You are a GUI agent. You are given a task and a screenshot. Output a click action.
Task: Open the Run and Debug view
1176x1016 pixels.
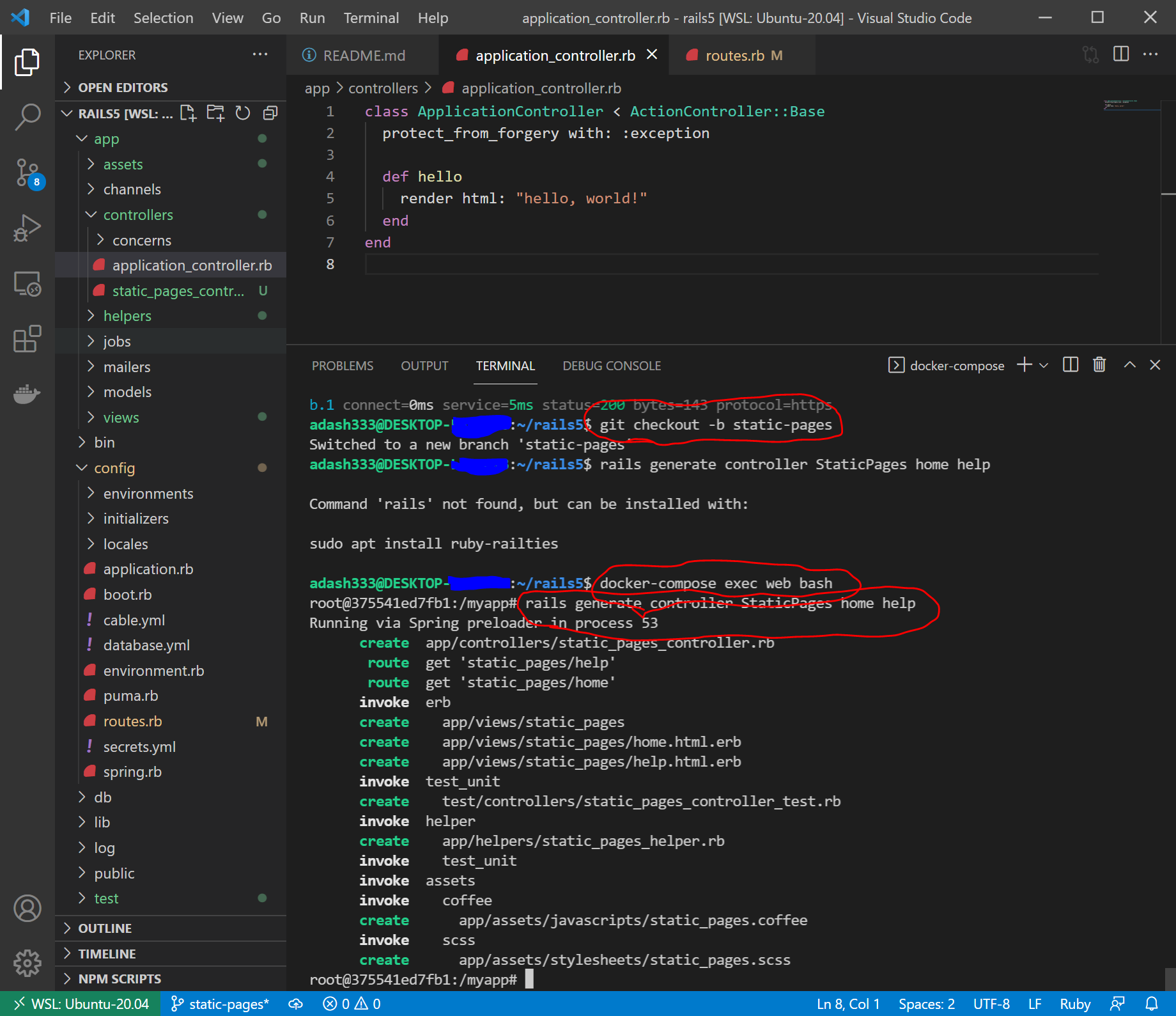click(x=27, y=228)
